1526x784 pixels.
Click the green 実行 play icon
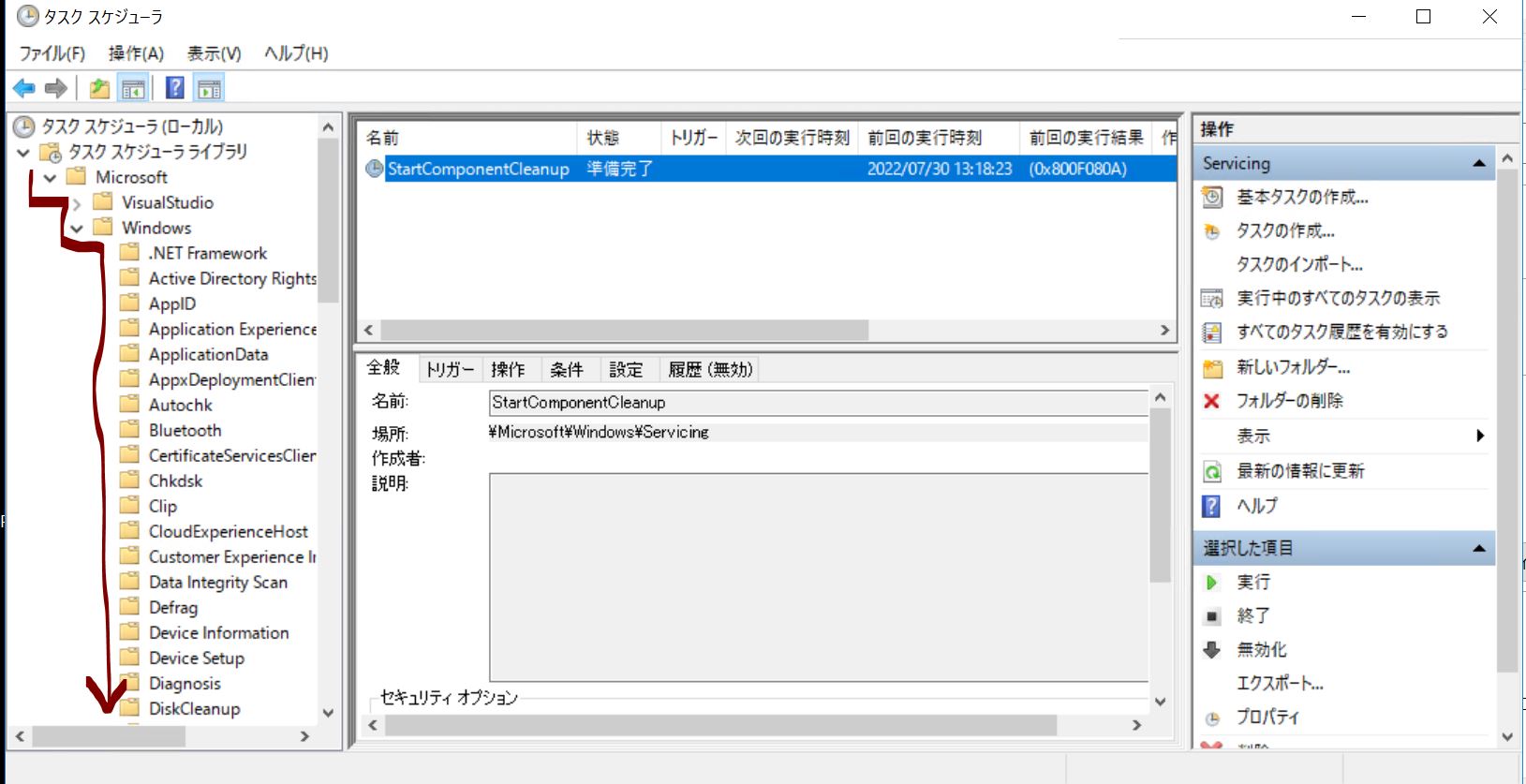tap(1211, 583)
